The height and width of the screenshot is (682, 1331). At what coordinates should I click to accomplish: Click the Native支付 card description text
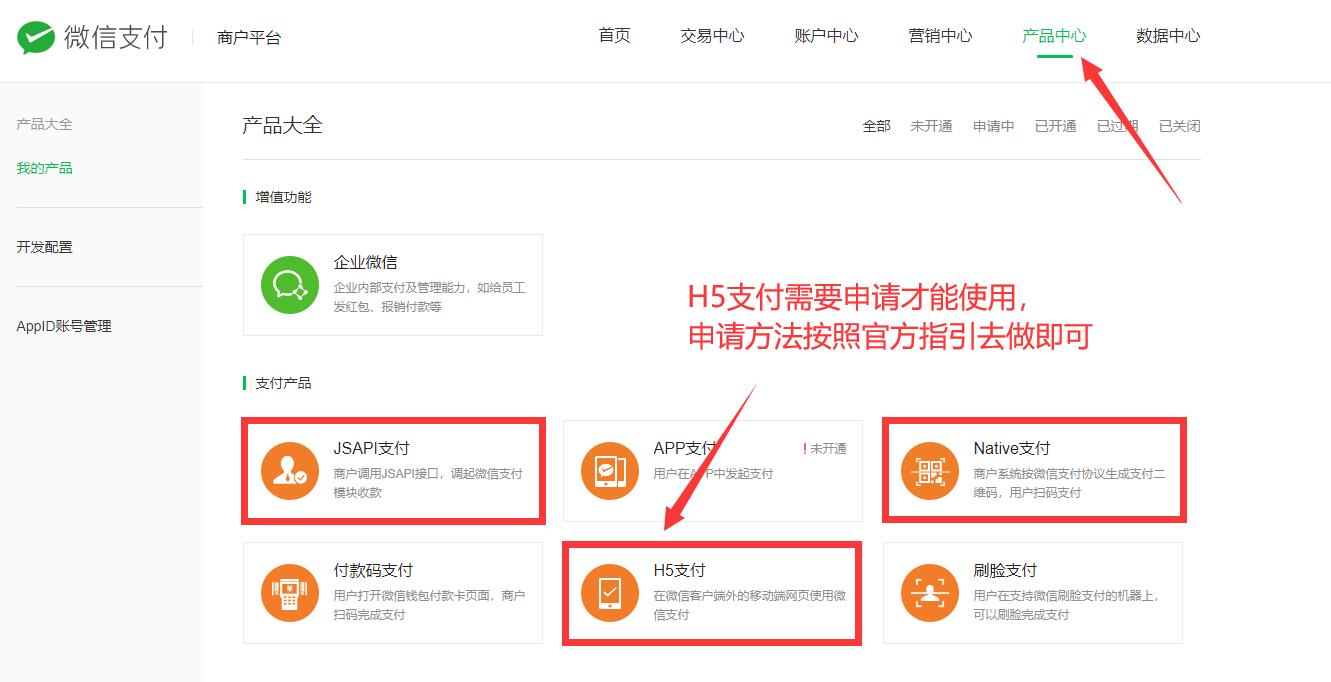(x=1069, y=483)
